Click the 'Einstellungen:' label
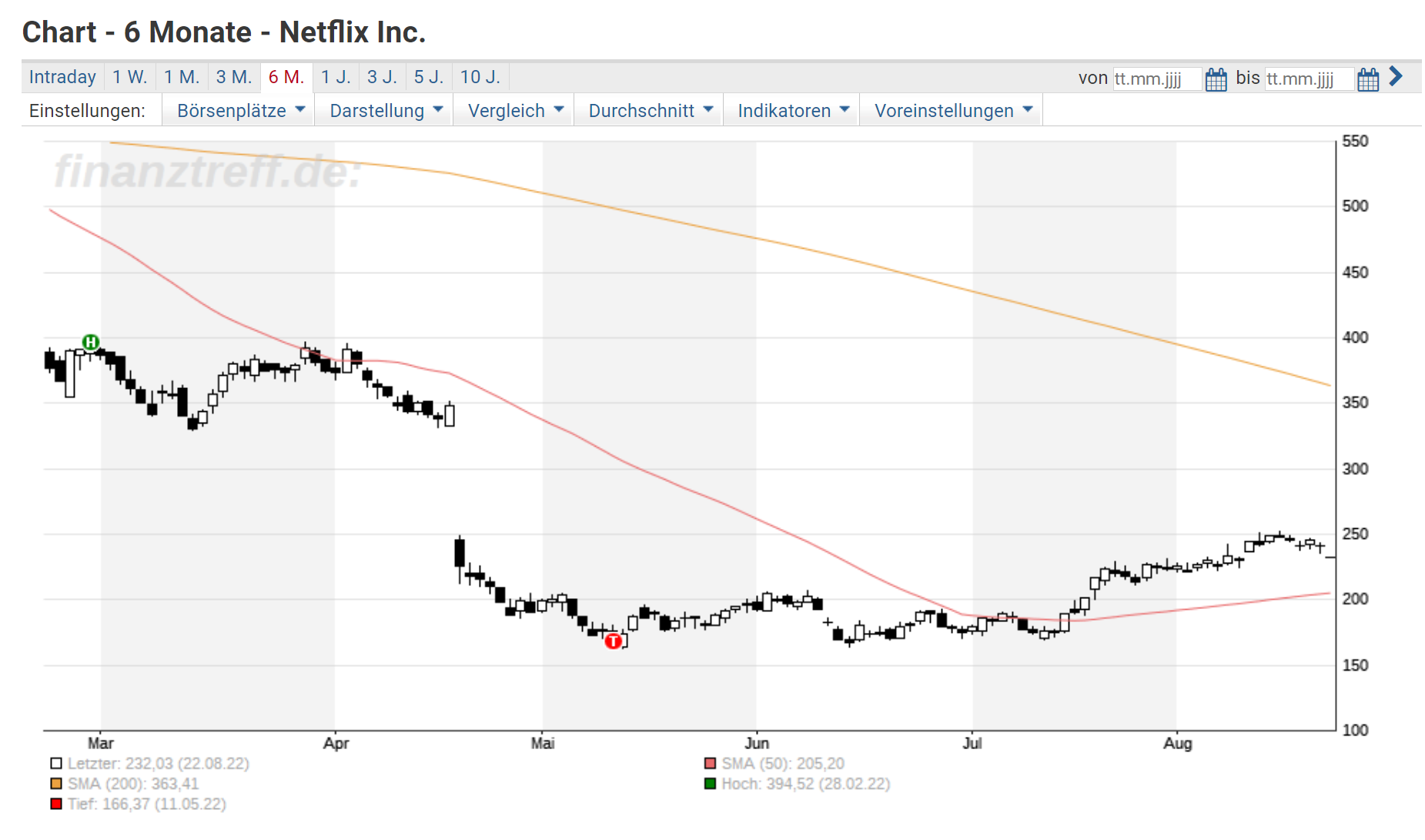This screenshot has width=1425, height=840. (x=87, y=111)
